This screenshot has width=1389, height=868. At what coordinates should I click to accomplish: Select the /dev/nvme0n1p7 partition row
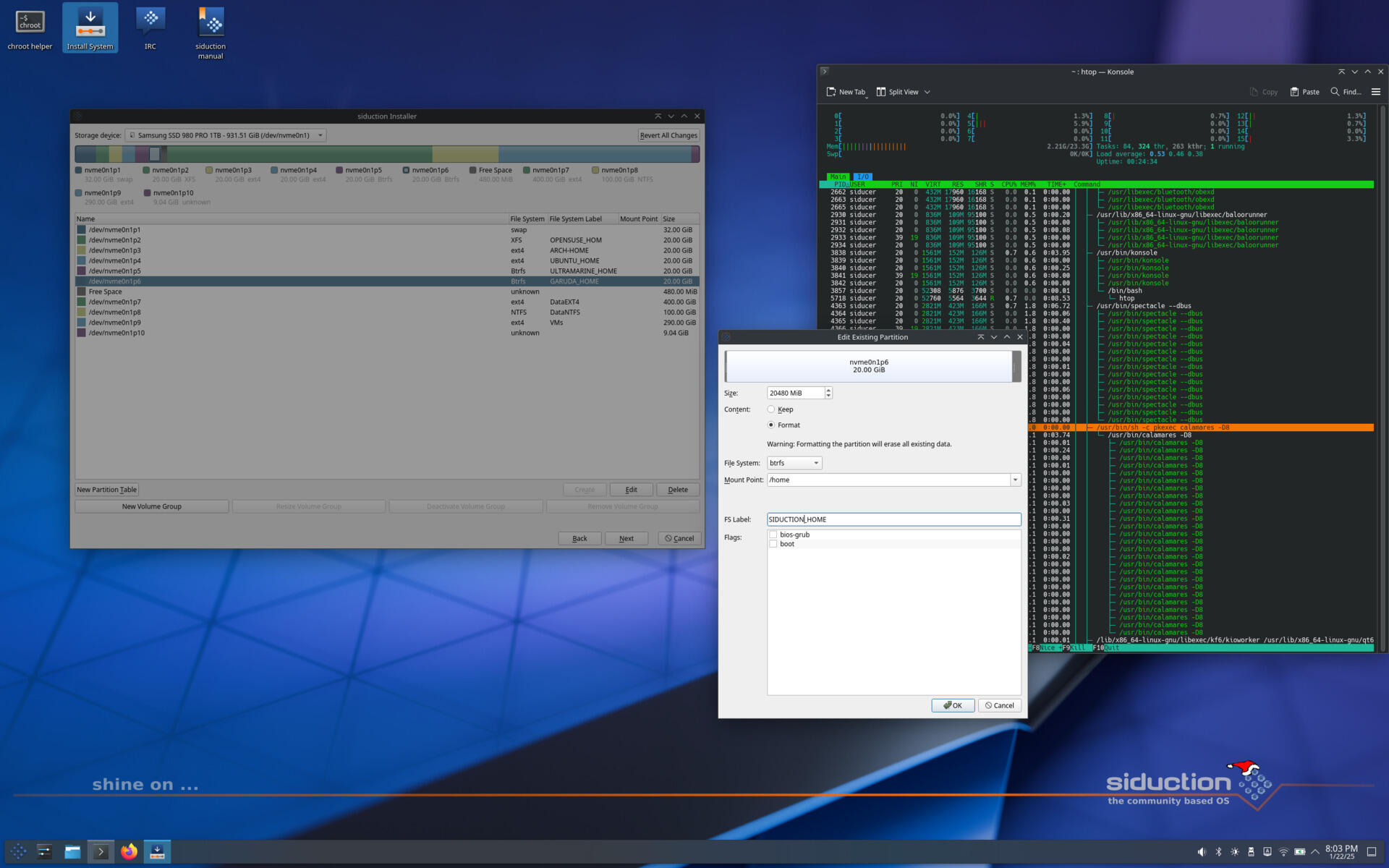pos(387,302)
